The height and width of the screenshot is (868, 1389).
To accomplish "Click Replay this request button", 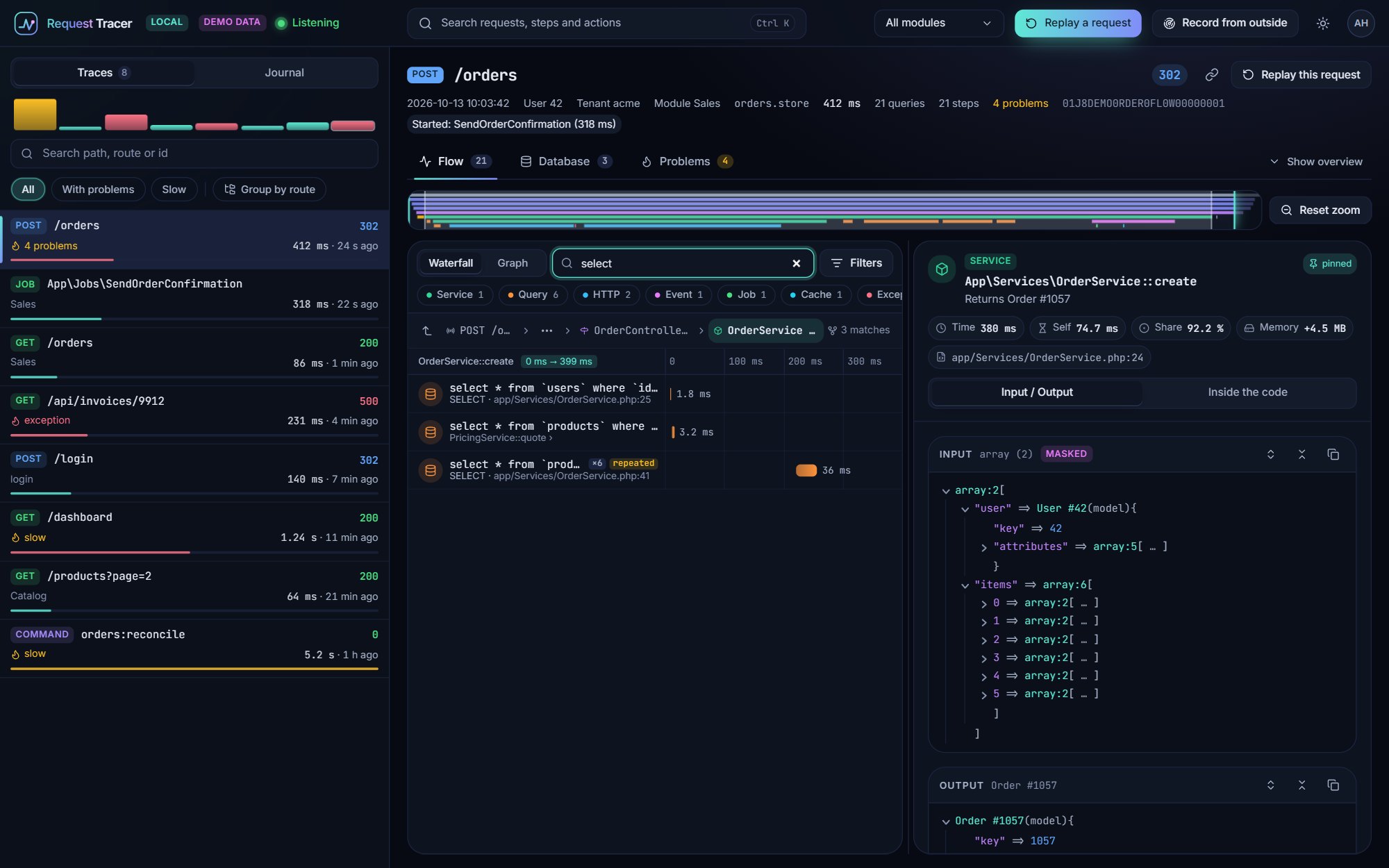I will coord(1301,75).
